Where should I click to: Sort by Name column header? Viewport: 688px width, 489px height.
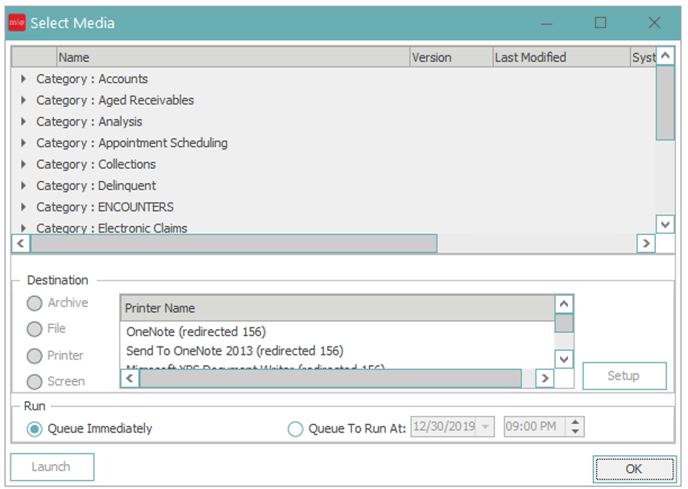coord(232,58)
